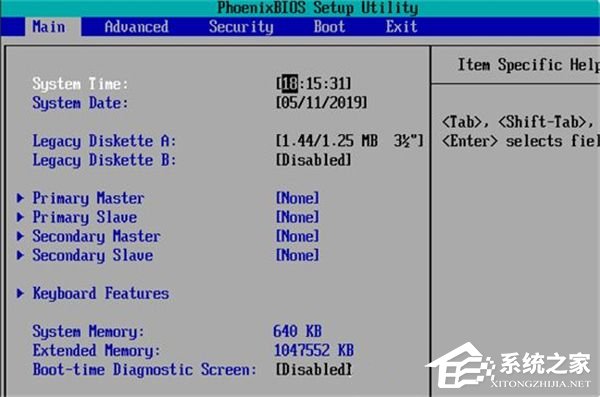Click the PhoenixBIOS Setup Utility title
The image size is (600, 397).
[x=318, y=8]
